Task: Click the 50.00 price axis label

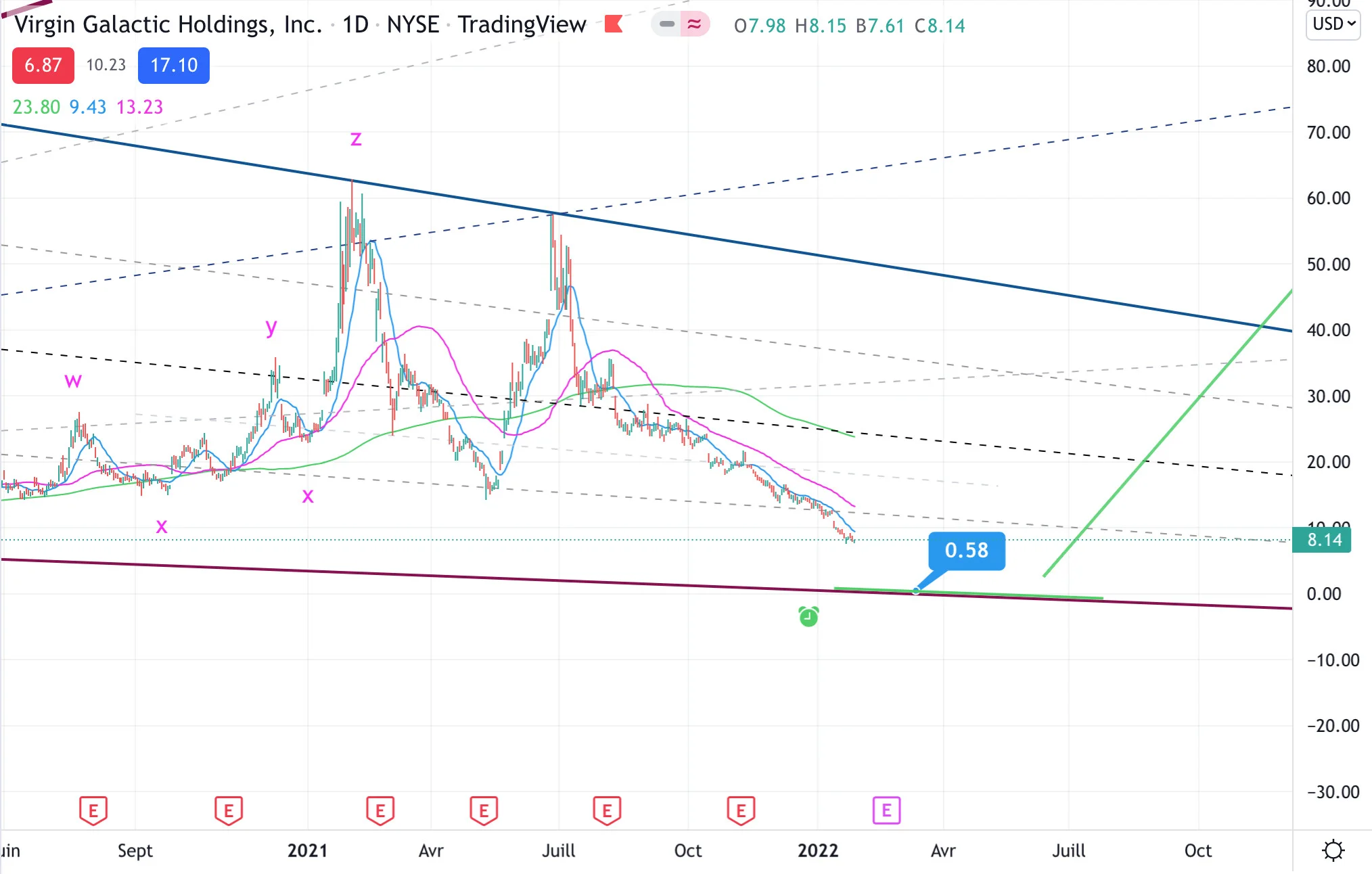Action: [x=1329, y=264]
